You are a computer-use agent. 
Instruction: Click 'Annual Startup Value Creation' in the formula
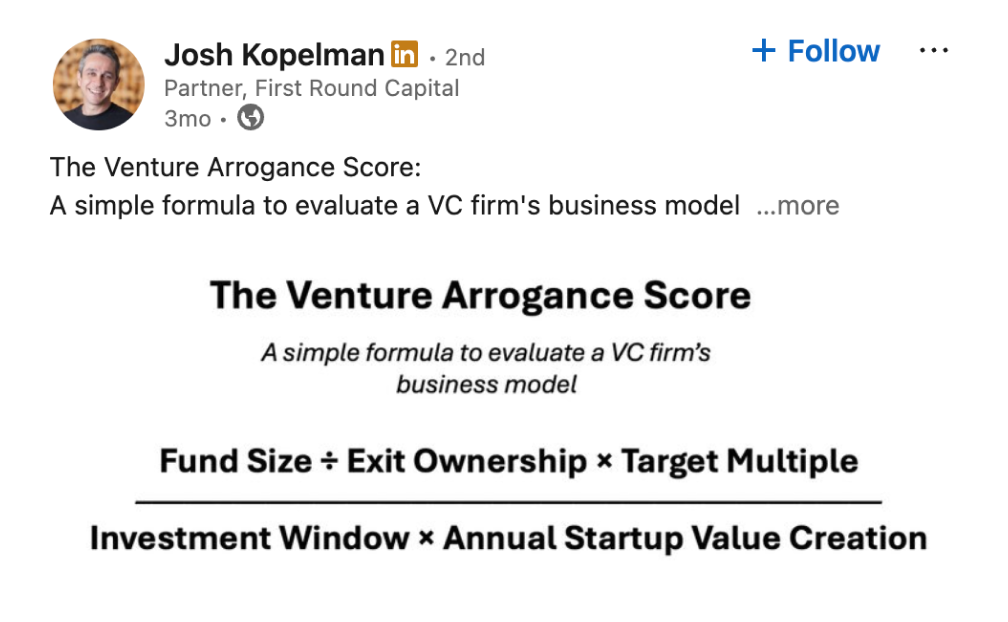[685, 538]
